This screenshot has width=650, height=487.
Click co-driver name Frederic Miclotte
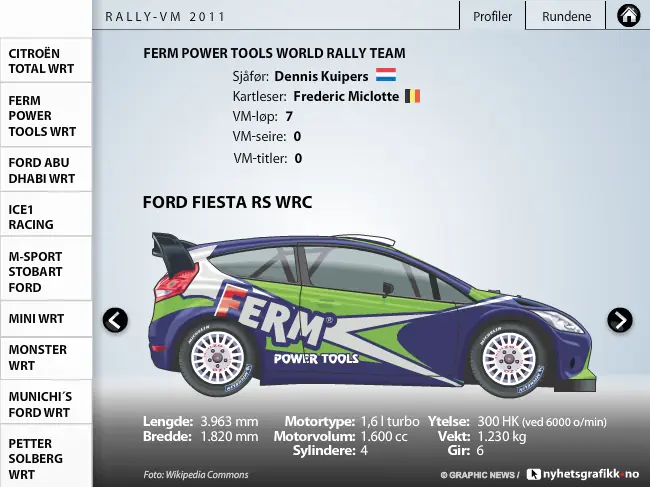pyautogui.click(x=346, y=96)
